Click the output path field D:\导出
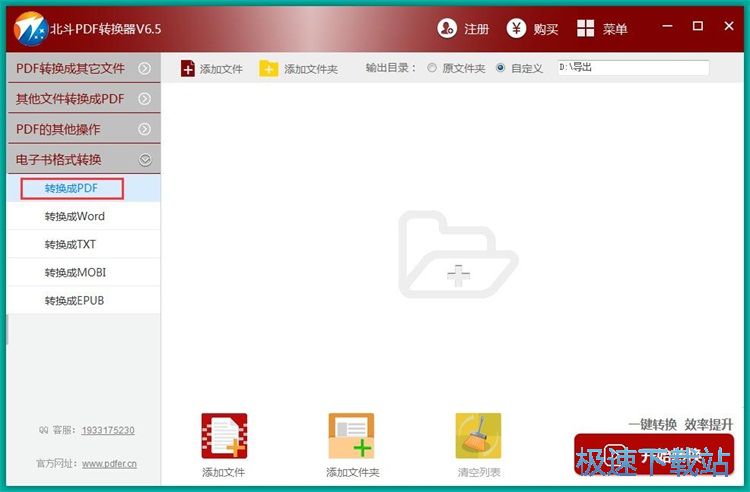Image resolution: width=750 pixels, height=492 pixels. click(633, 67)
